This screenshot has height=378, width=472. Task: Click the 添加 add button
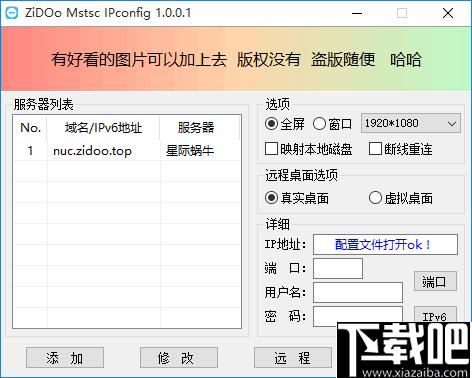pyautogui.click(x=65, y=358)
